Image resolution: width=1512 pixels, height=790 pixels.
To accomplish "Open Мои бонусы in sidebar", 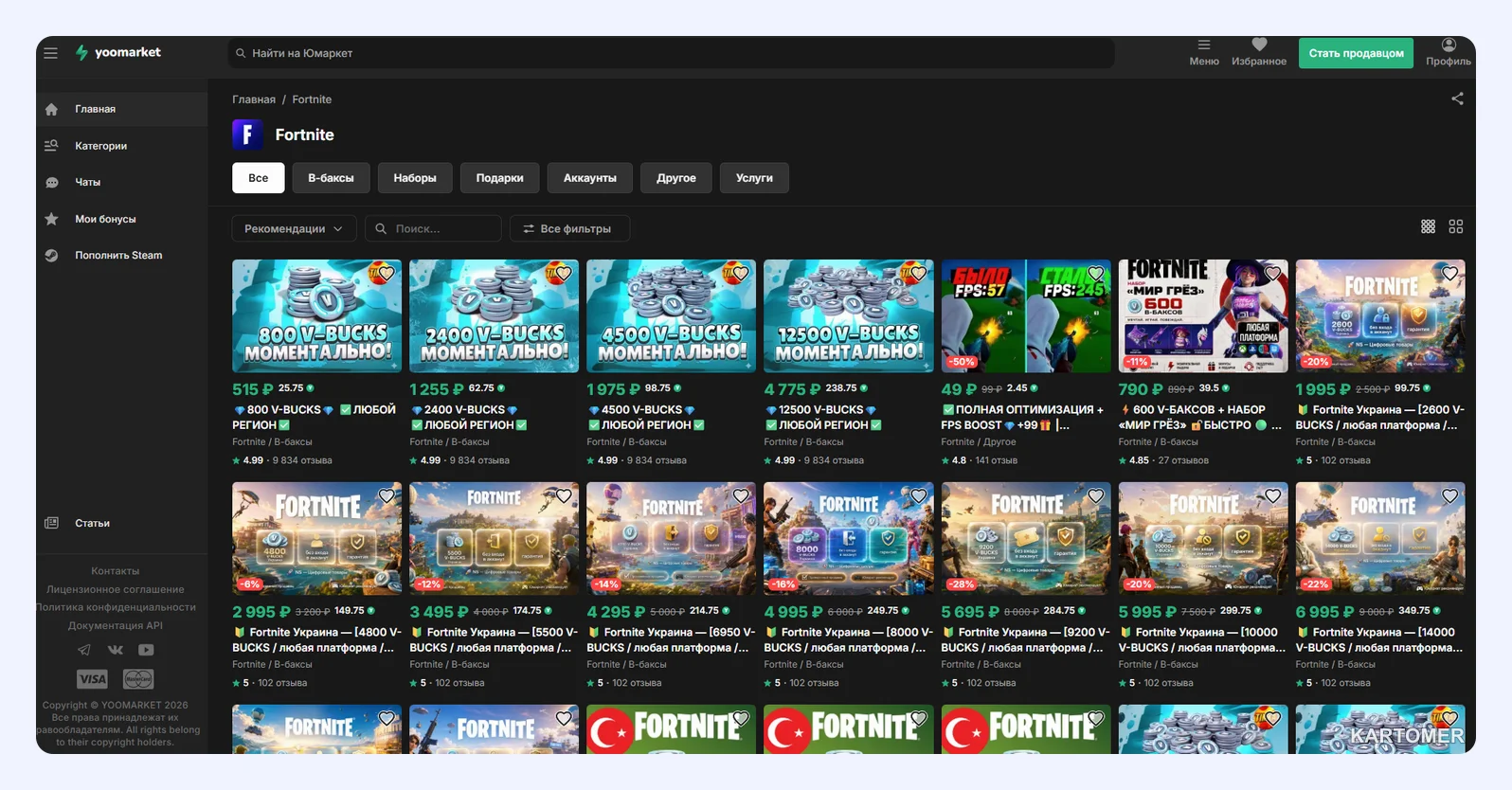I will coord(122,219).
